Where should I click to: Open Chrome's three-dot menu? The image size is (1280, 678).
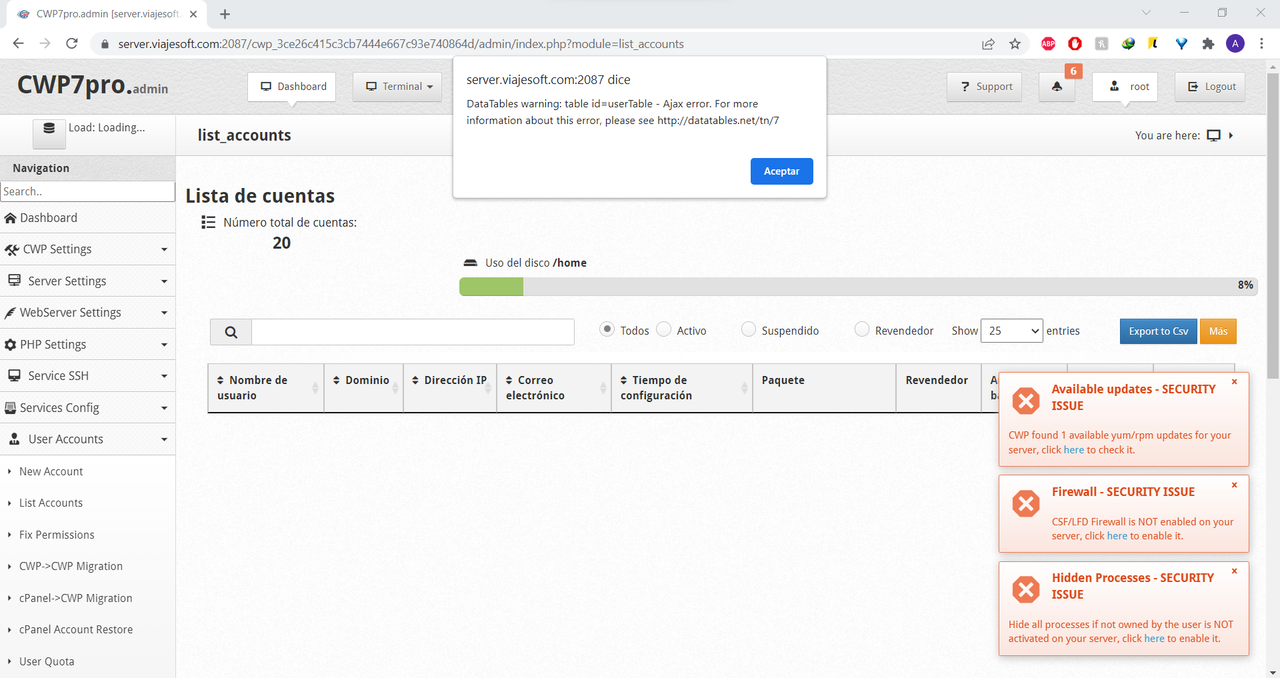pos(1262,44)
